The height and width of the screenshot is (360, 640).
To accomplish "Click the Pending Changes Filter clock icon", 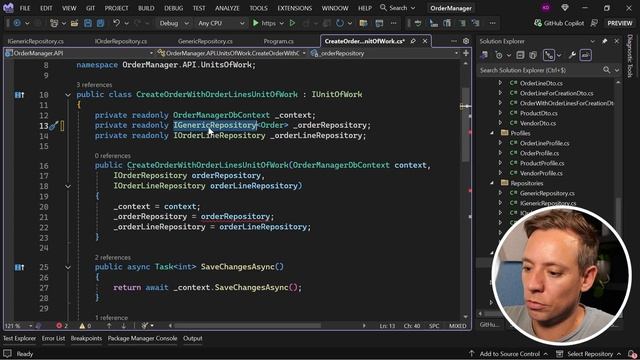I will 498,55.
